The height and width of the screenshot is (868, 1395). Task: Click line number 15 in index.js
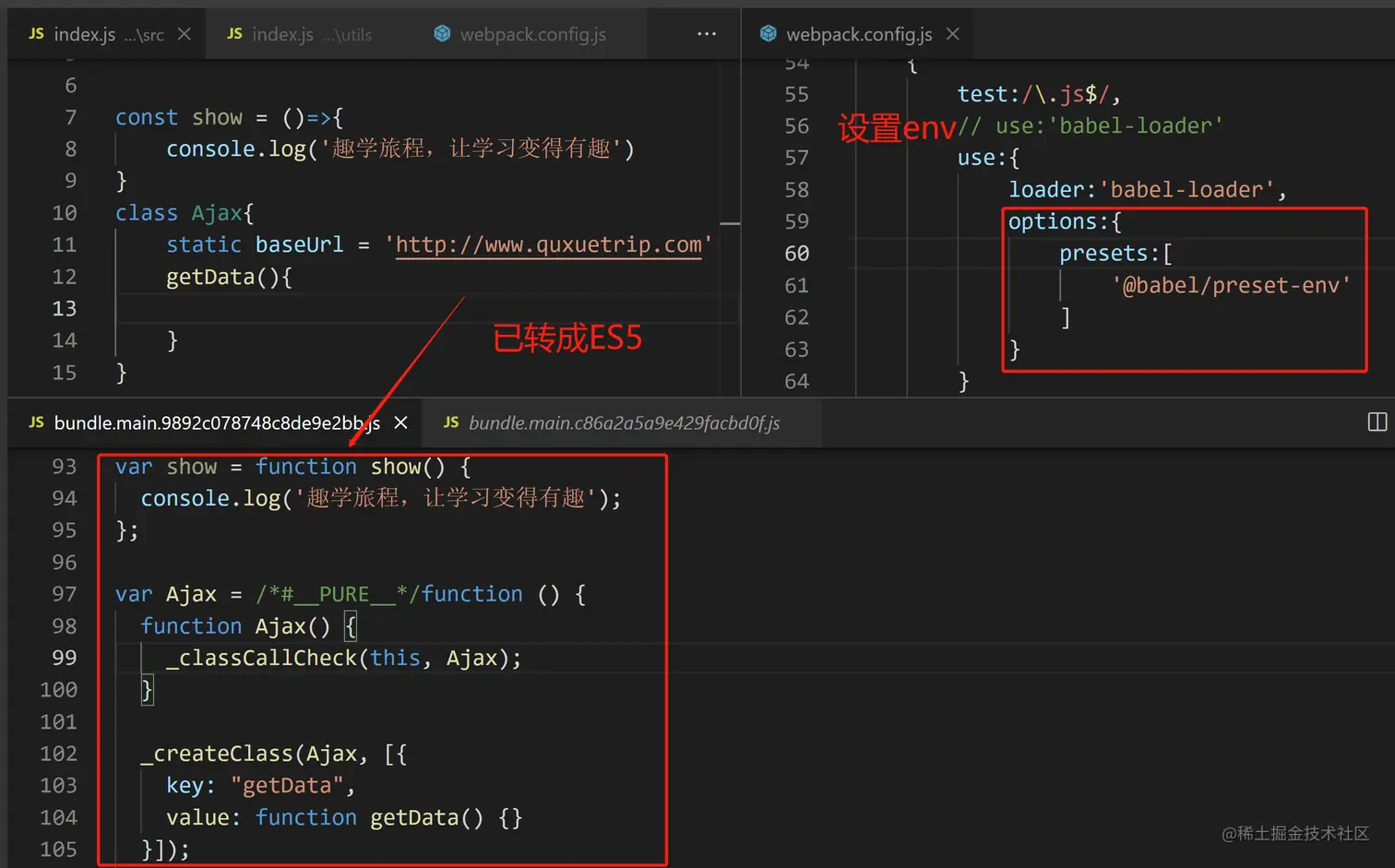(x=65, y=373)
